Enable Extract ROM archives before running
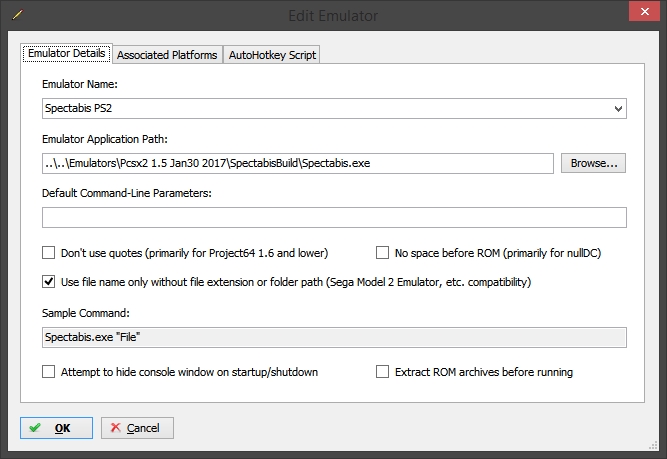667x459 pixels. coord(382,372)
